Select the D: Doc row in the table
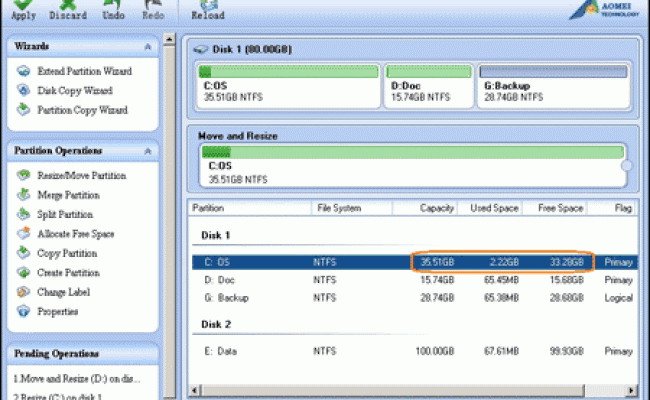Screen dimensions: 650x400 415,280
